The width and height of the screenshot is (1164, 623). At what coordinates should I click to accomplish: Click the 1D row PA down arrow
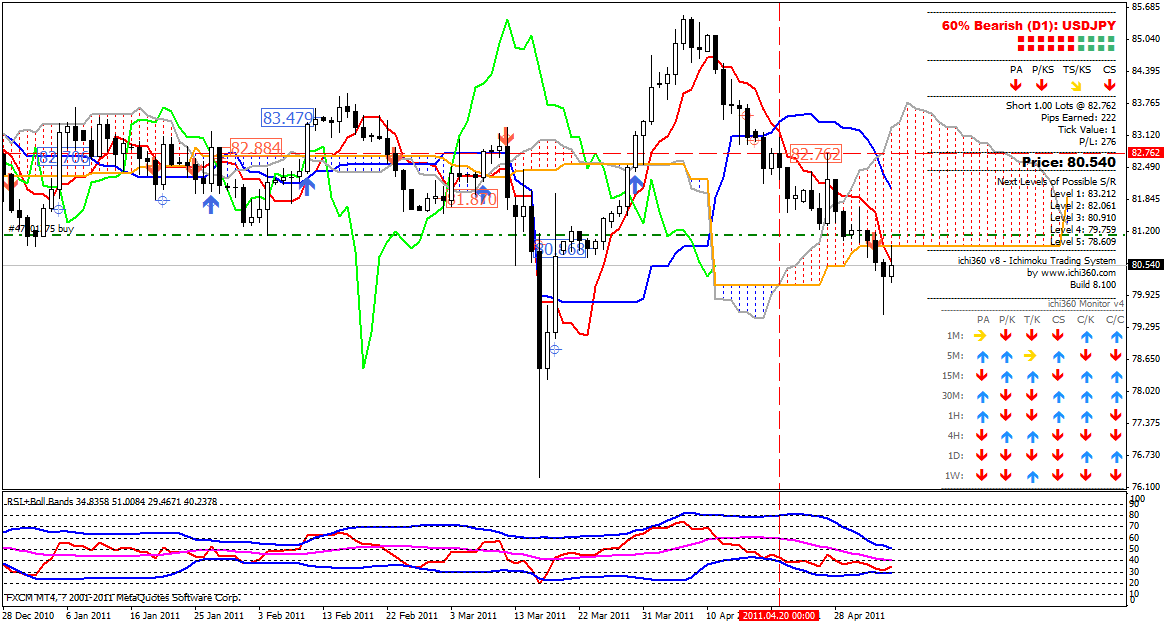pos(981,455)
